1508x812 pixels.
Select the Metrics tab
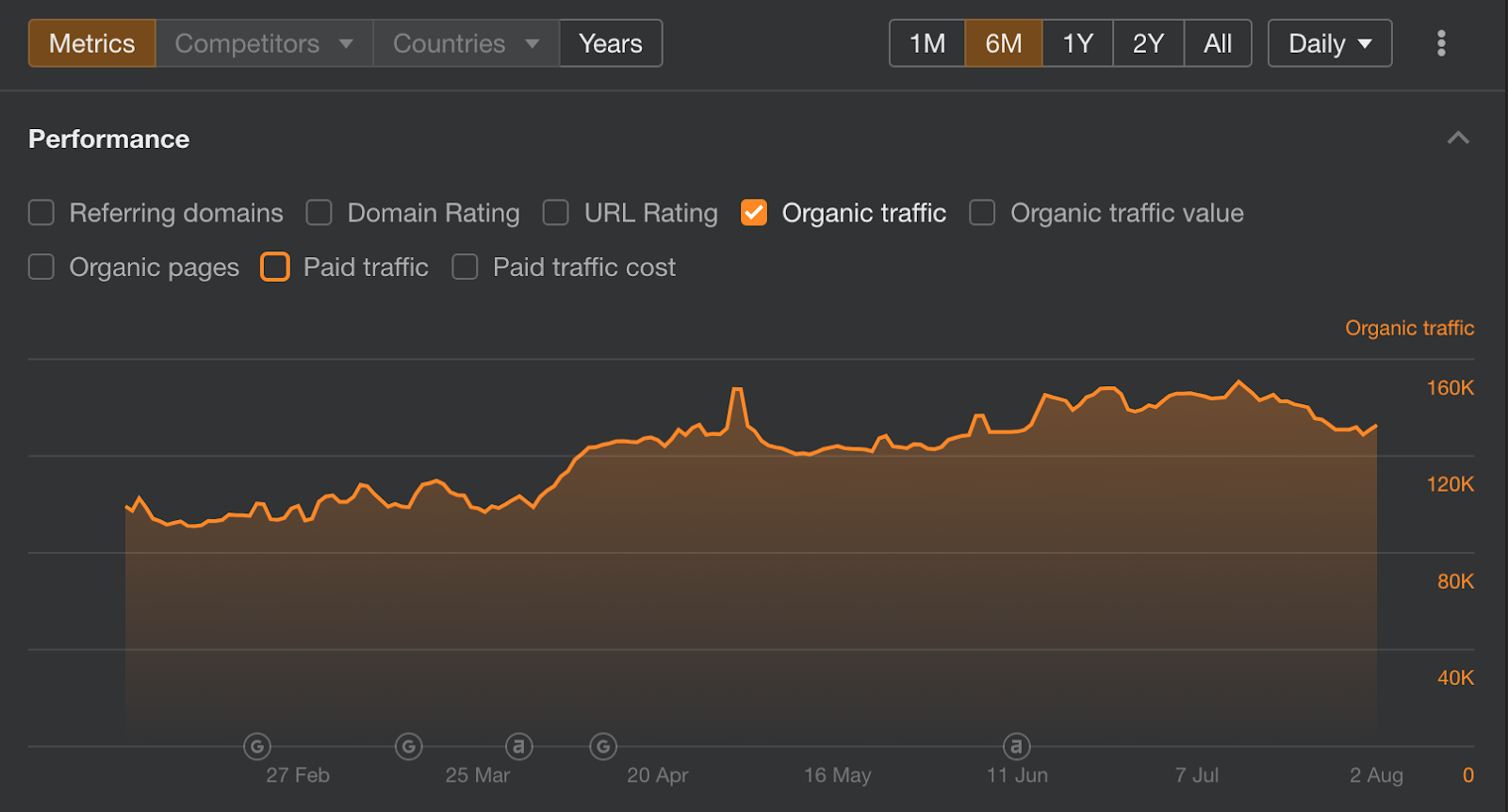(92, 43)
